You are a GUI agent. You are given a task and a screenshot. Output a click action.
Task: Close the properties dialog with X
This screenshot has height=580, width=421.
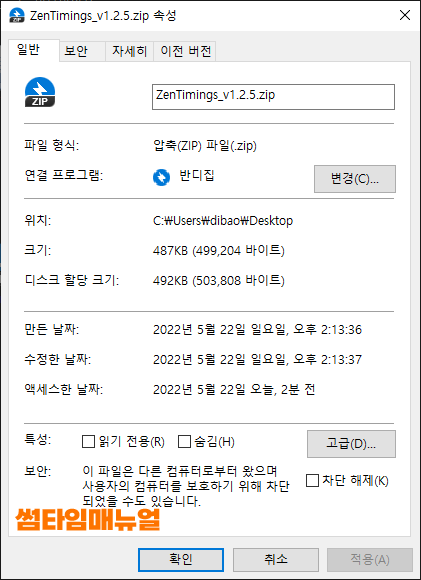405,15
